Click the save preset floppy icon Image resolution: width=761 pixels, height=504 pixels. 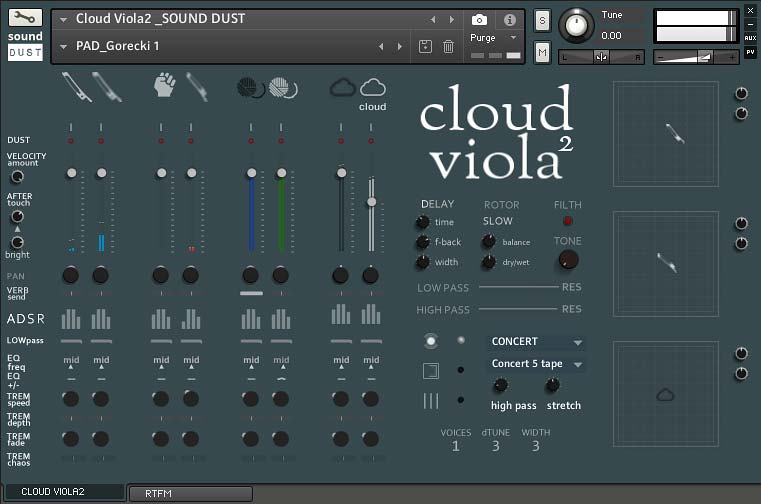click(x=425, y=46)
